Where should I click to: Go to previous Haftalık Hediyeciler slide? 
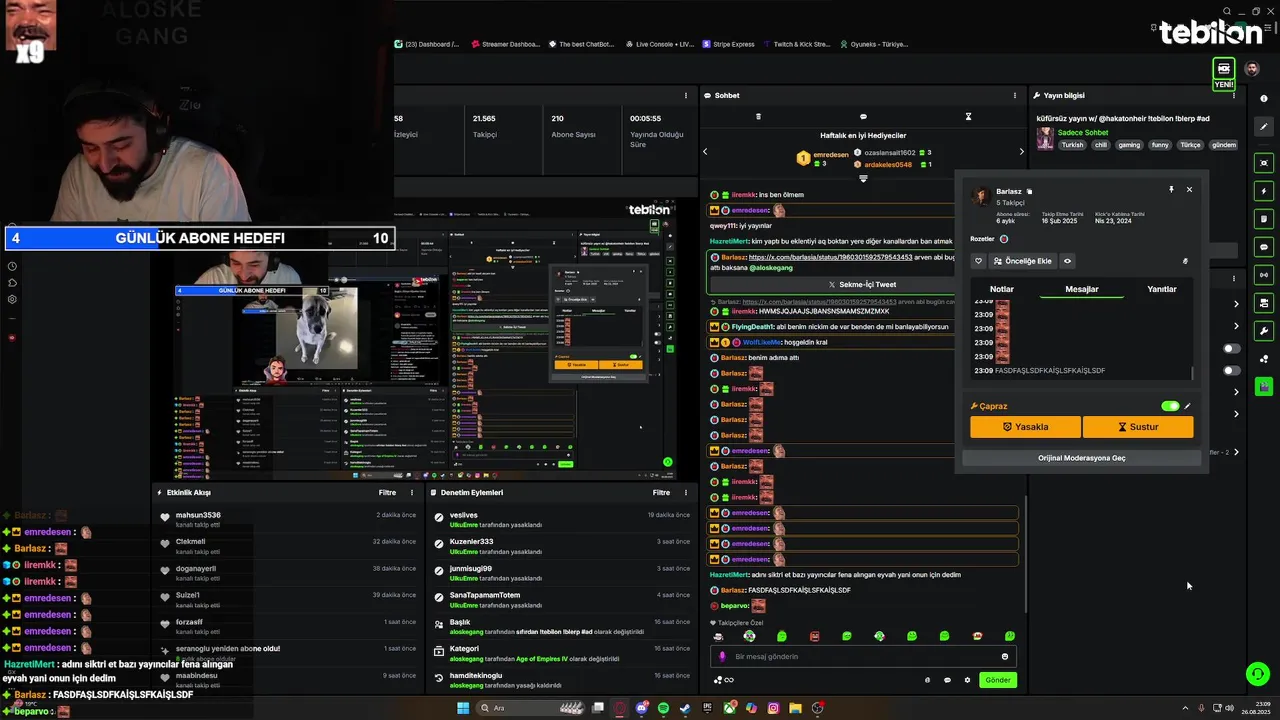click(705, 152)
